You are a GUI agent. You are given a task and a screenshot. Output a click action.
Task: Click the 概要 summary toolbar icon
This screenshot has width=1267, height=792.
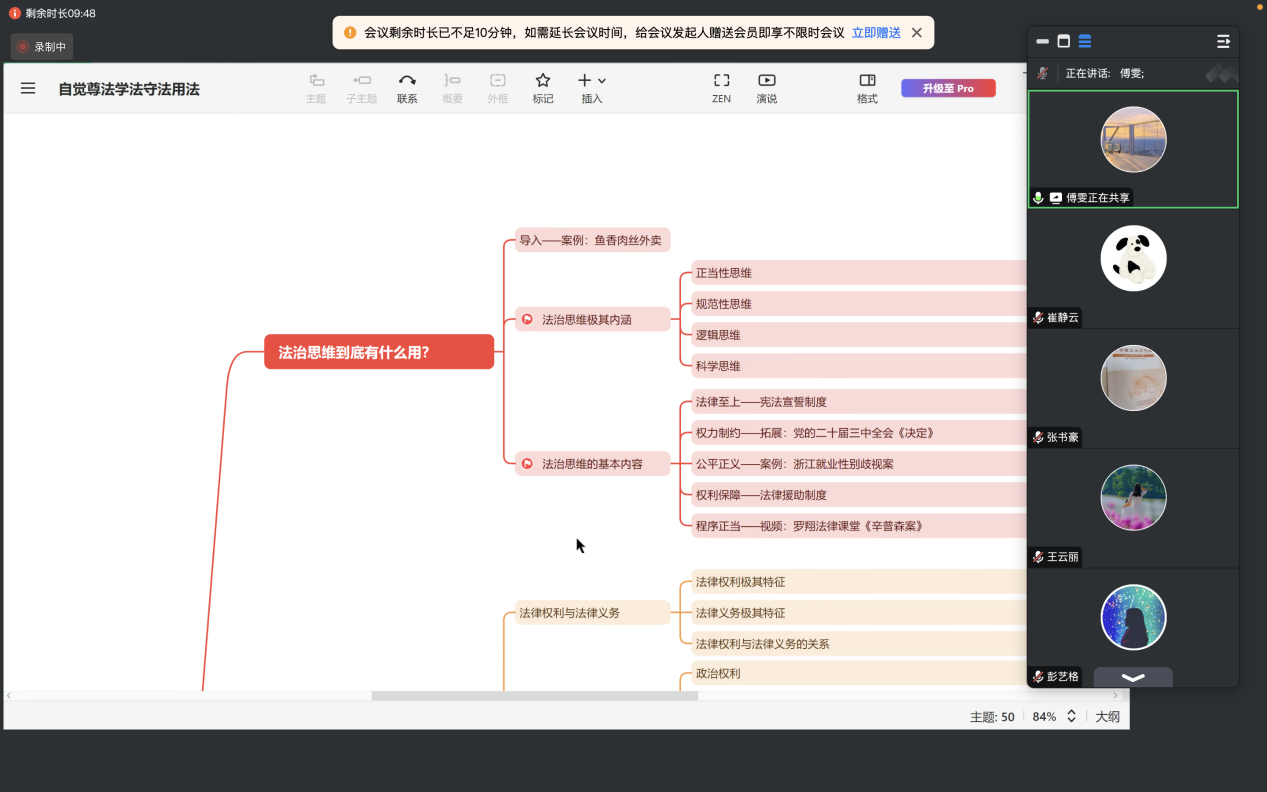pos(452,88)
